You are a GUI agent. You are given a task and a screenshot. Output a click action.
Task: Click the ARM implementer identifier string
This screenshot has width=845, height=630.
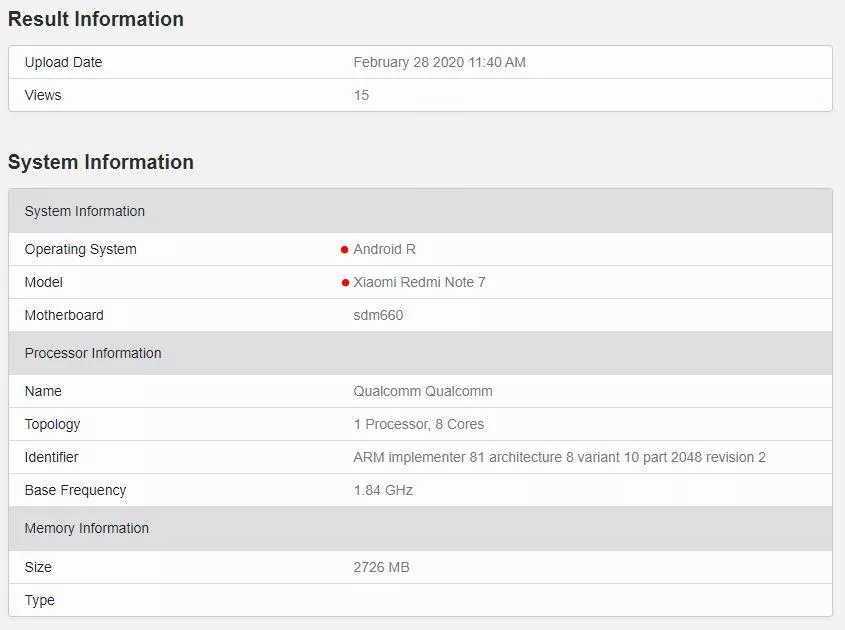[x=559, y=457]
